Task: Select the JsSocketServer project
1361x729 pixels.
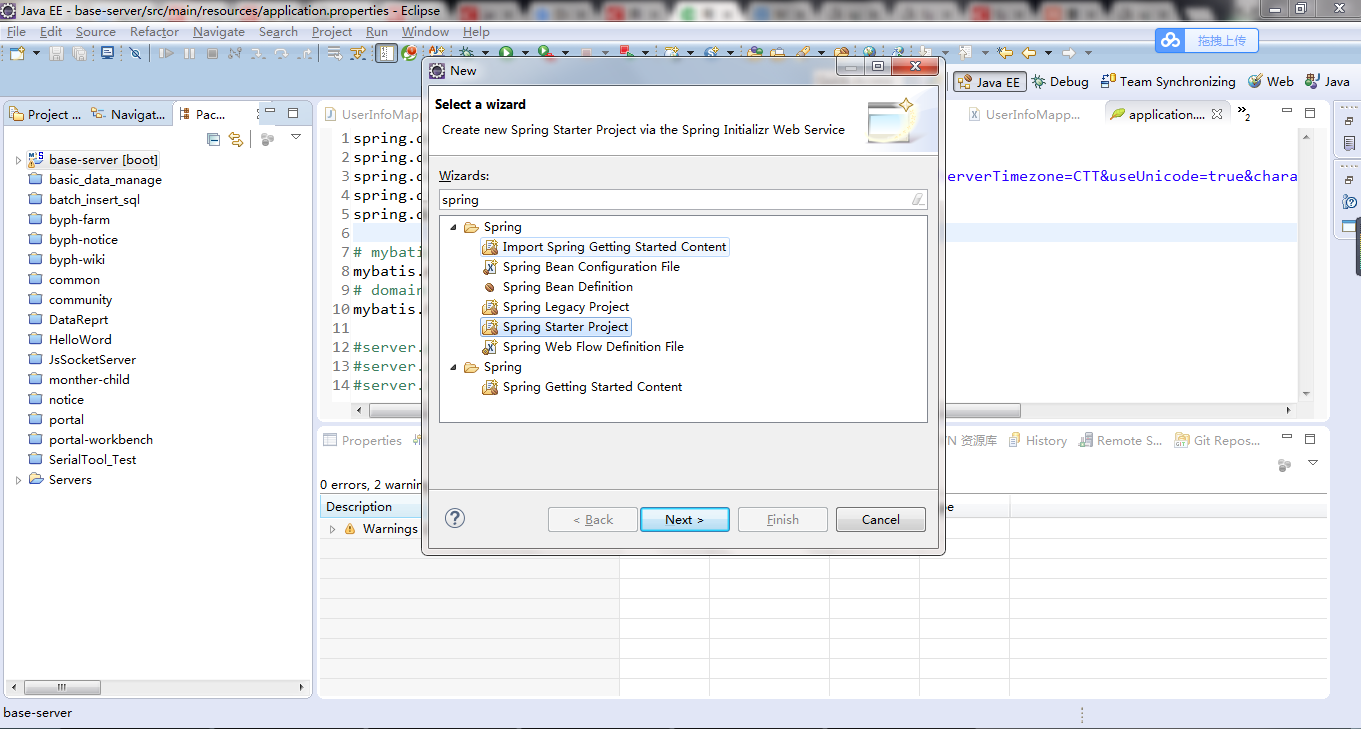Action: pyautogui.click(x=82, y=360)
